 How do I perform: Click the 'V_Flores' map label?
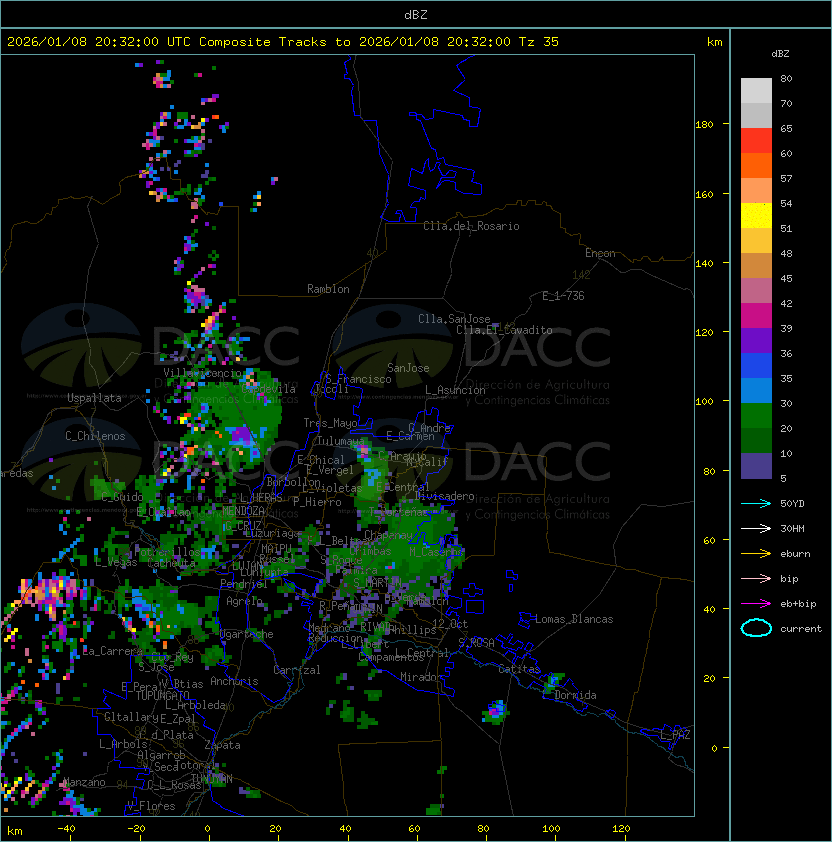coord(151,806)
